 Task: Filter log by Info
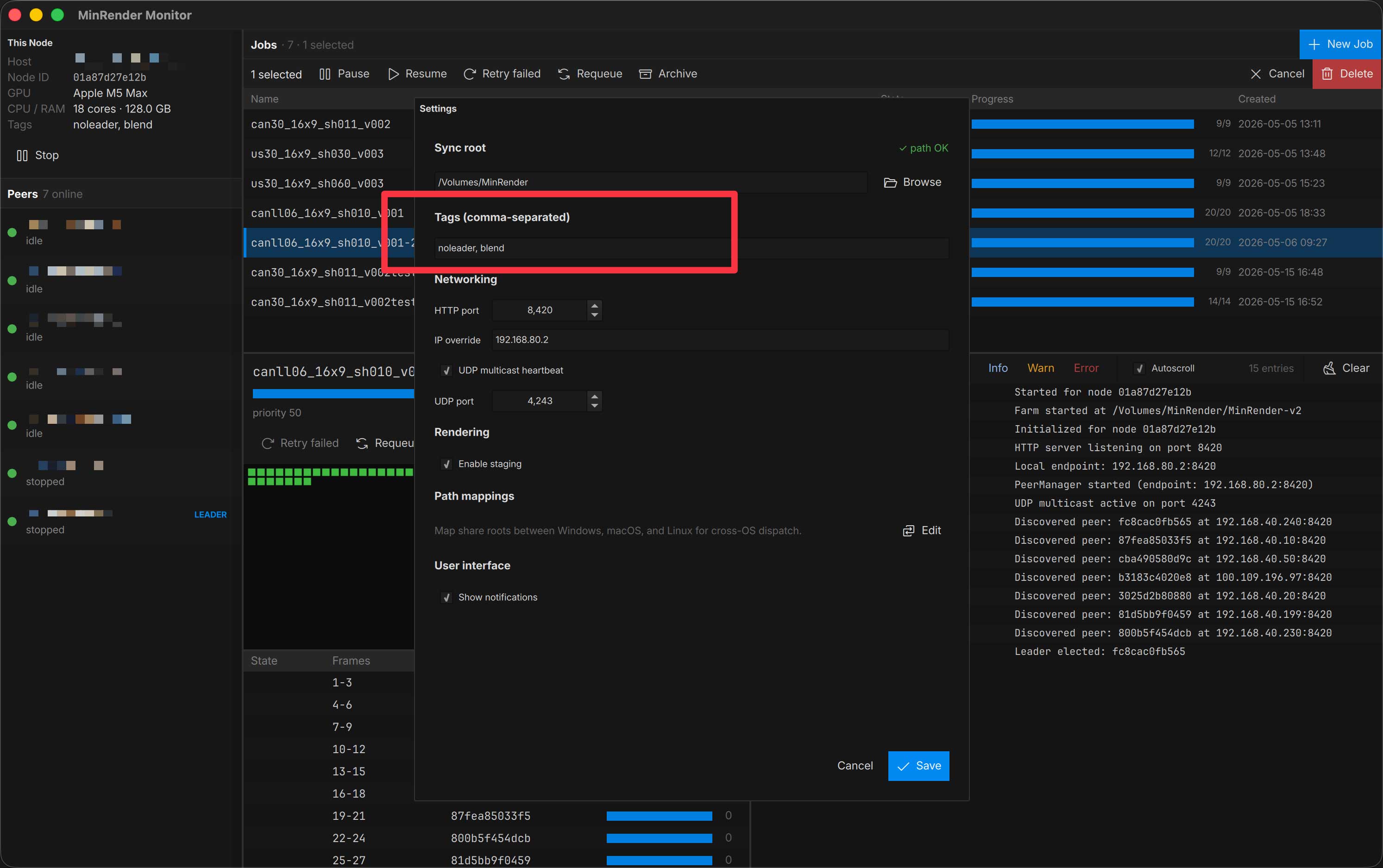point(998,368)
